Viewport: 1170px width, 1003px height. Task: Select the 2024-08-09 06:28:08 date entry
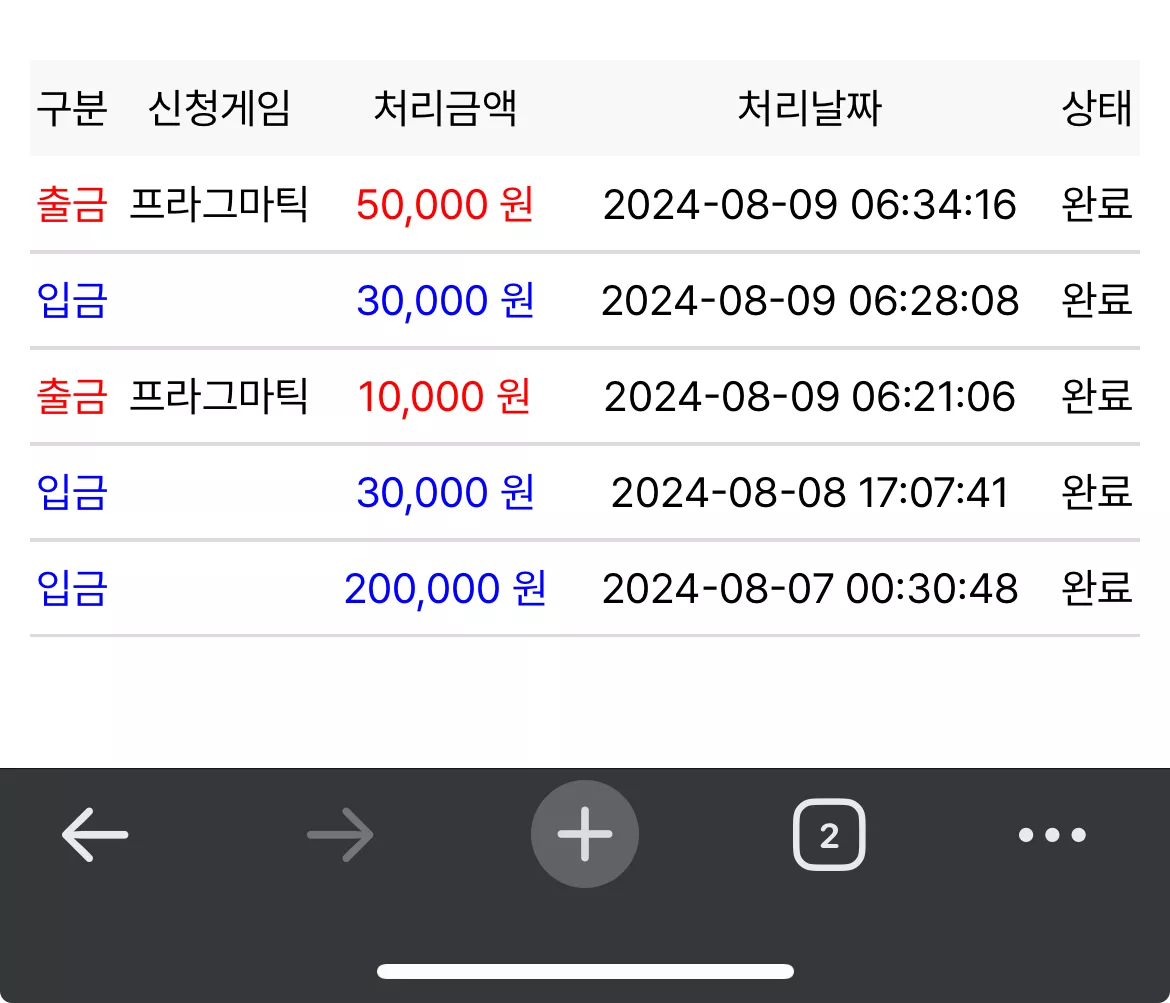(x=810, y=301)
